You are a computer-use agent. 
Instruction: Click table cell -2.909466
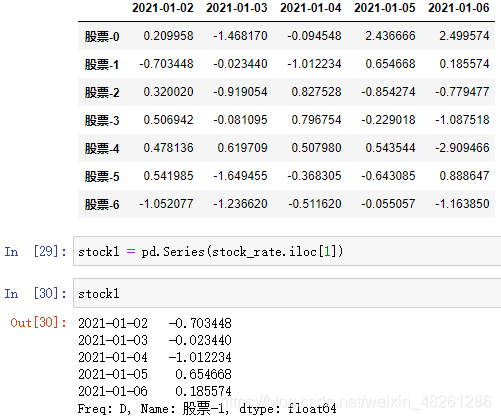click(462, 148)
